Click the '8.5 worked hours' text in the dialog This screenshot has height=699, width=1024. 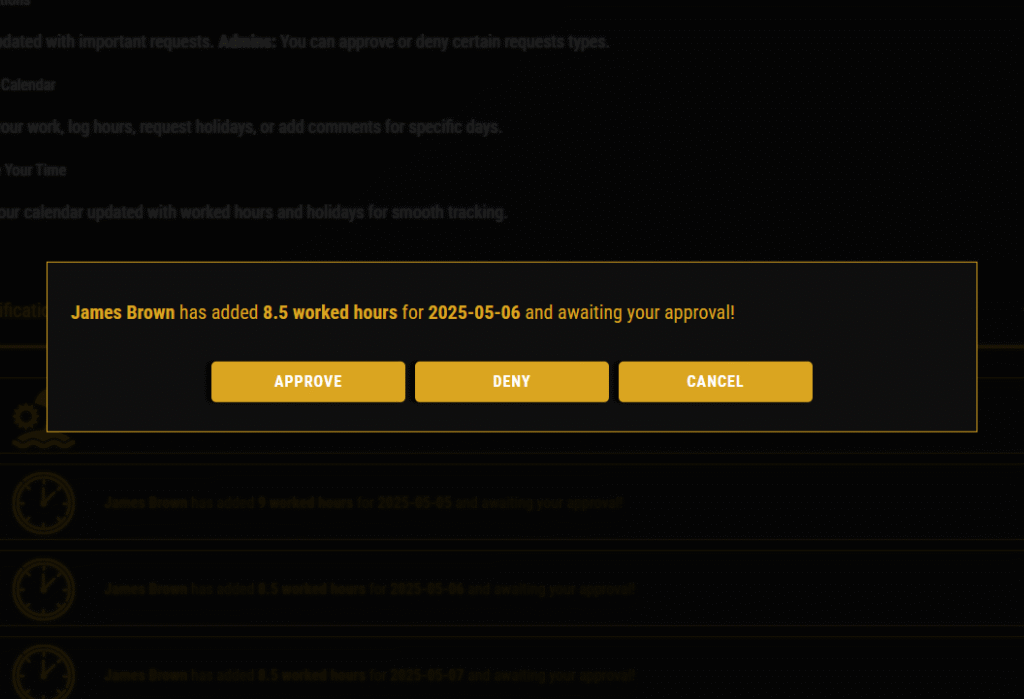tap(330, 312)
